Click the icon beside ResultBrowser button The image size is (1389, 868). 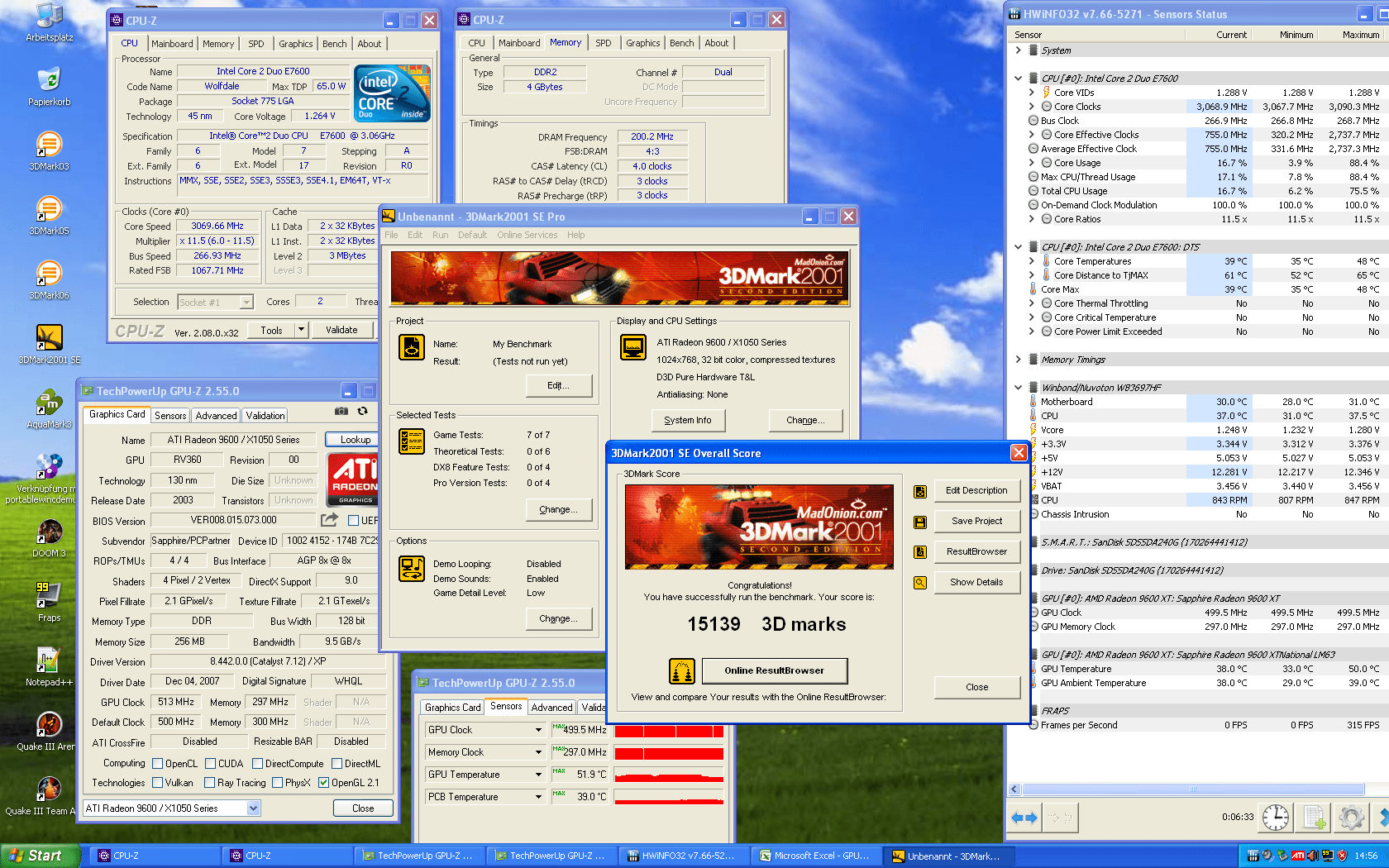pyautogui.click(x=920, y=552)
